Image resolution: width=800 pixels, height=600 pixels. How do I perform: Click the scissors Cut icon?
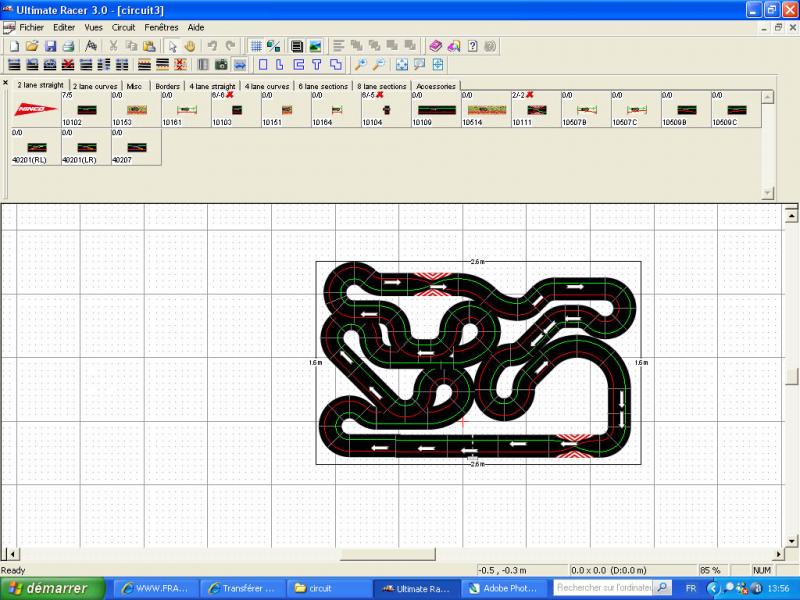pos(113,46)
